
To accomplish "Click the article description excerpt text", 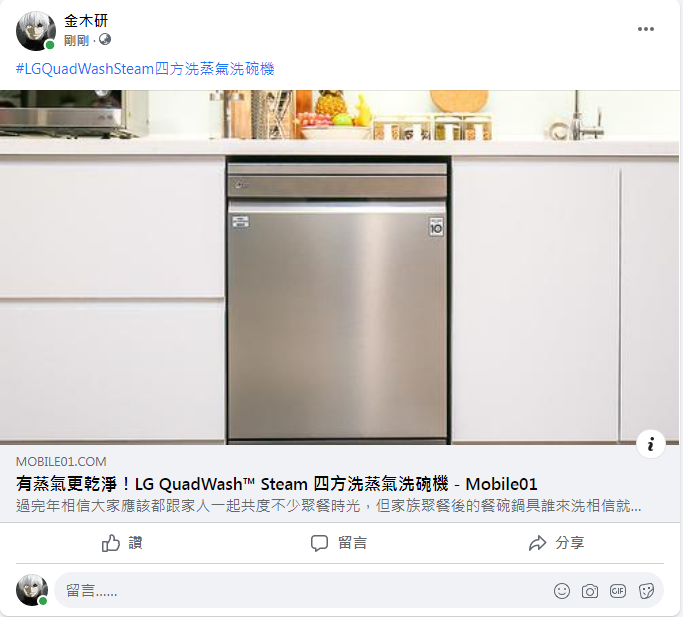I will (328, 506).
